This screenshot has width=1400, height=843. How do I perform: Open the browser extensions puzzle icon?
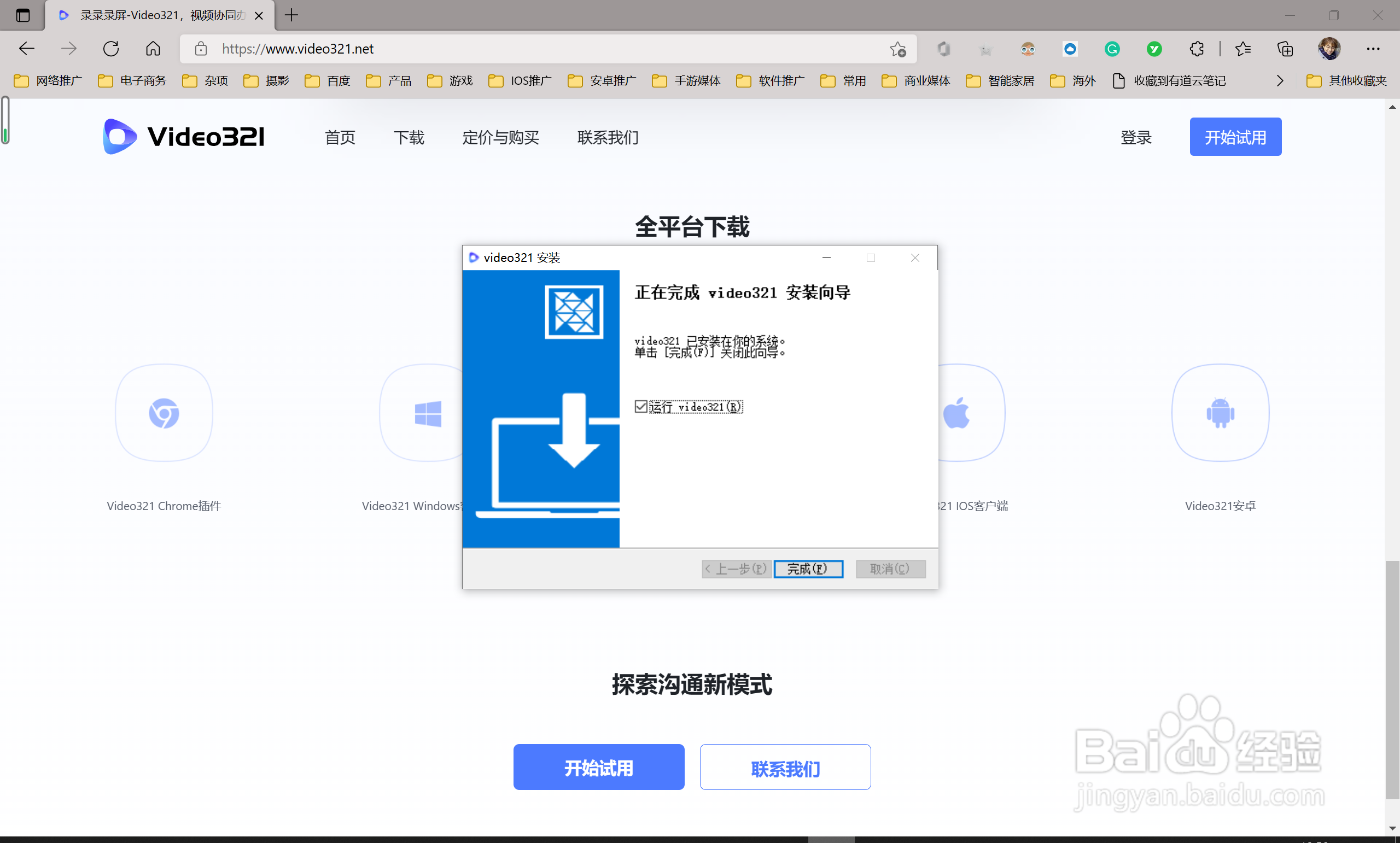click(1197, 49)
